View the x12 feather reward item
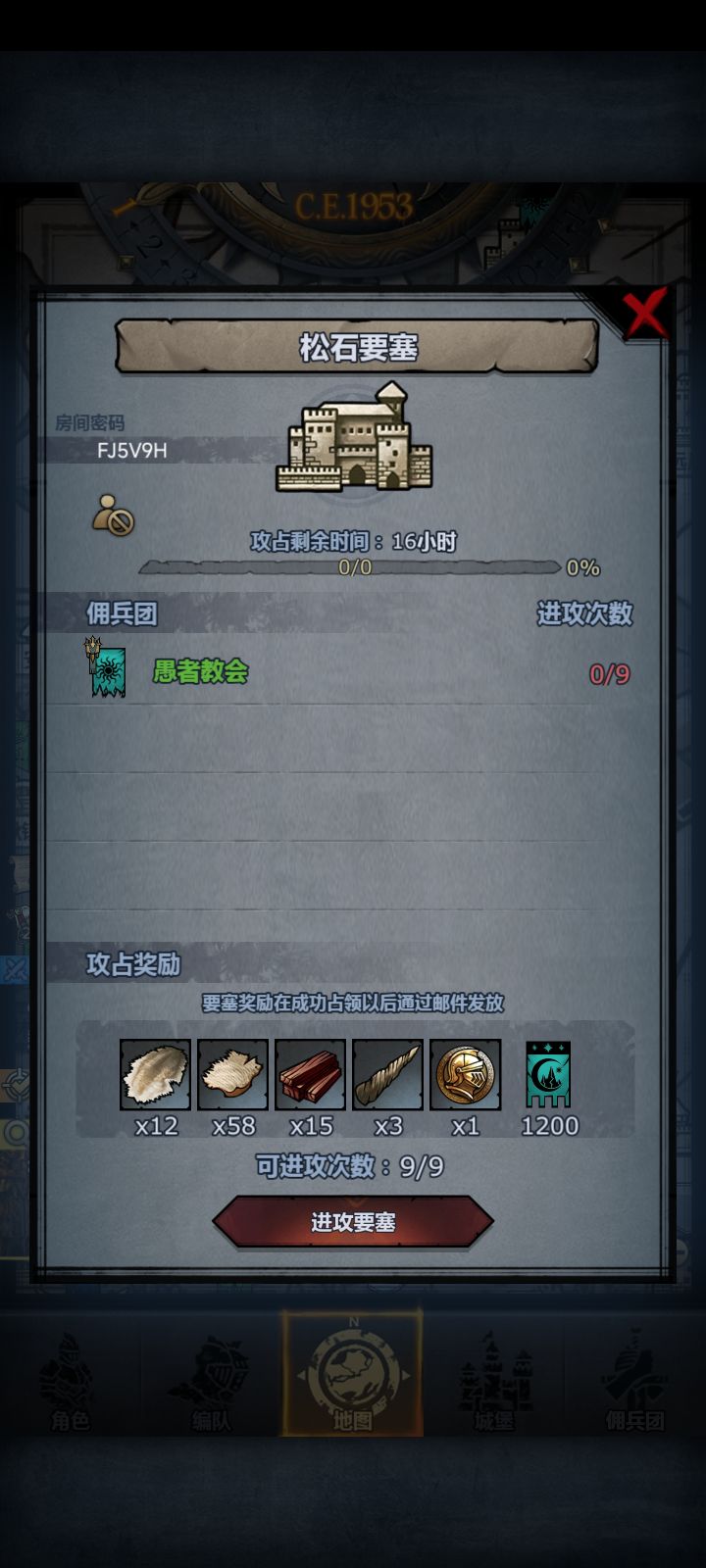The height and width of the screenshot is (1568, 706). coord(155,1075)
